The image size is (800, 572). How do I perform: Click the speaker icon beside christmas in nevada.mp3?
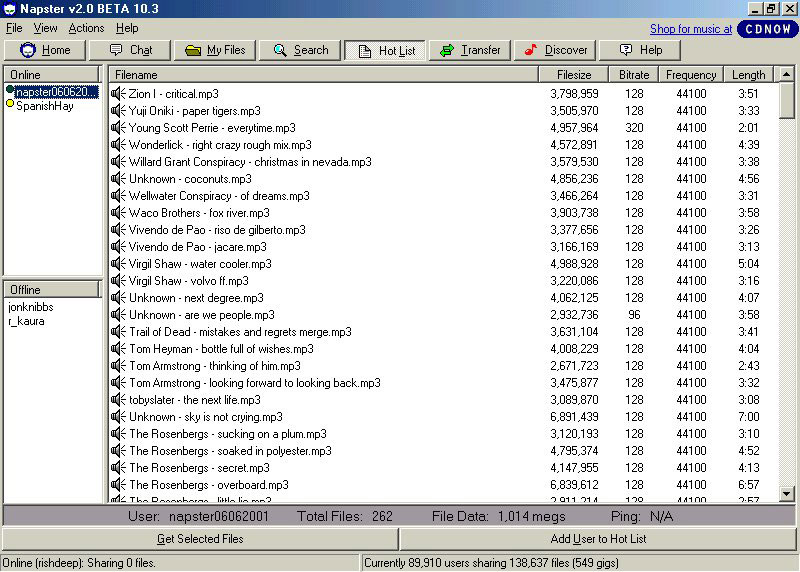pyautogui.click(x=118, y=161)
